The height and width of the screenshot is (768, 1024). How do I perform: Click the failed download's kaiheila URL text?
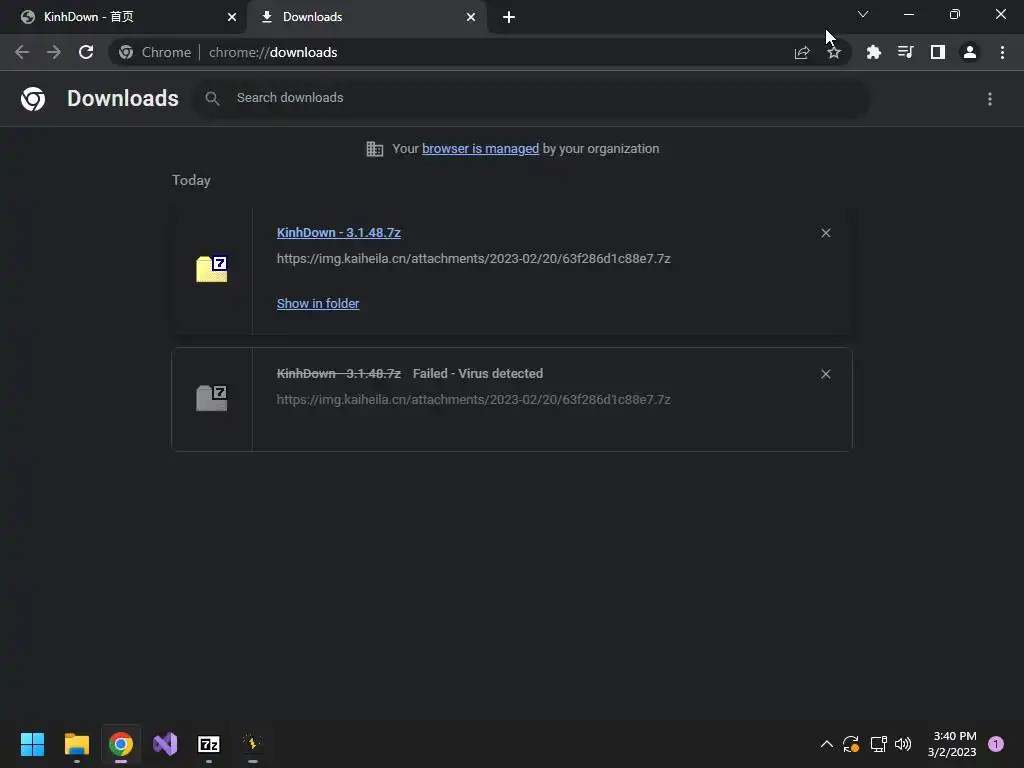(473, 400)
